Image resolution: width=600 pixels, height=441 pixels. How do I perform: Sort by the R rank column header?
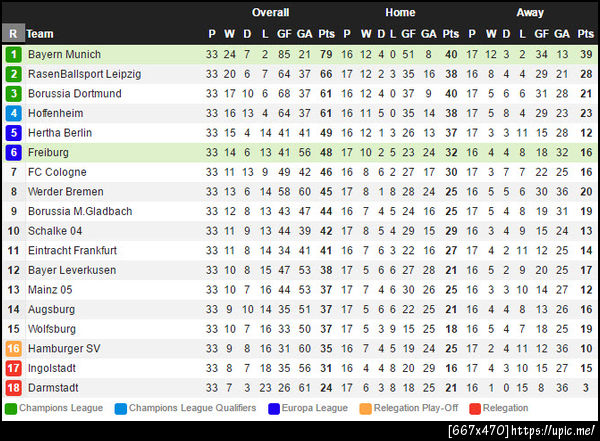(x=13, y=33)
